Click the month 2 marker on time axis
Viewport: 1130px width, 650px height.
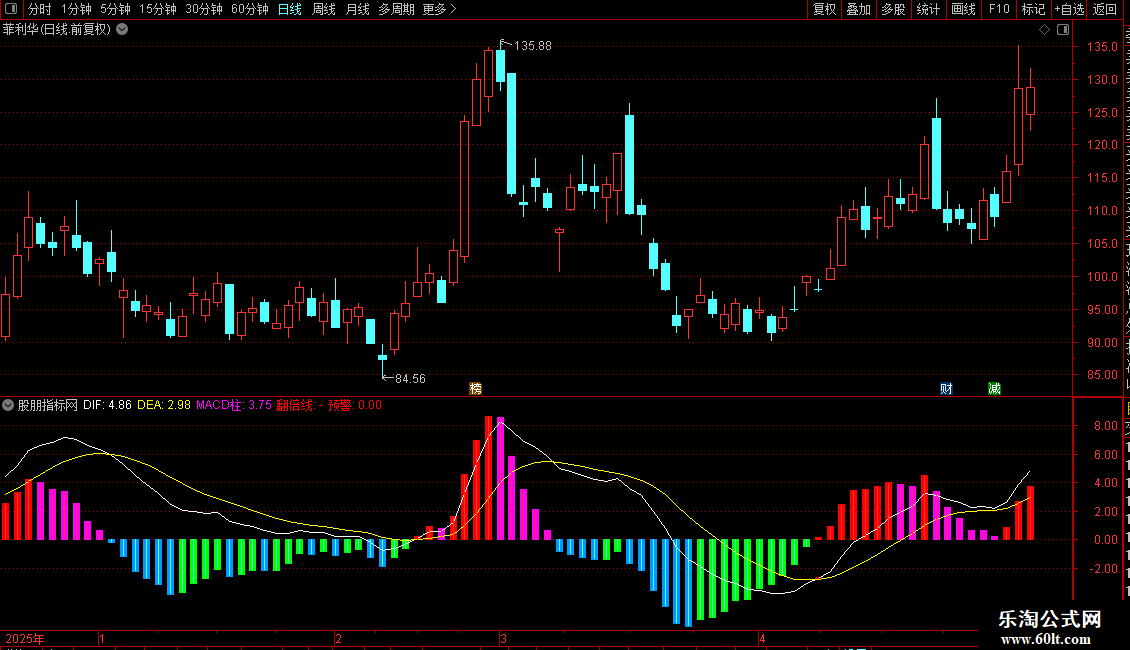pos(339,638)
